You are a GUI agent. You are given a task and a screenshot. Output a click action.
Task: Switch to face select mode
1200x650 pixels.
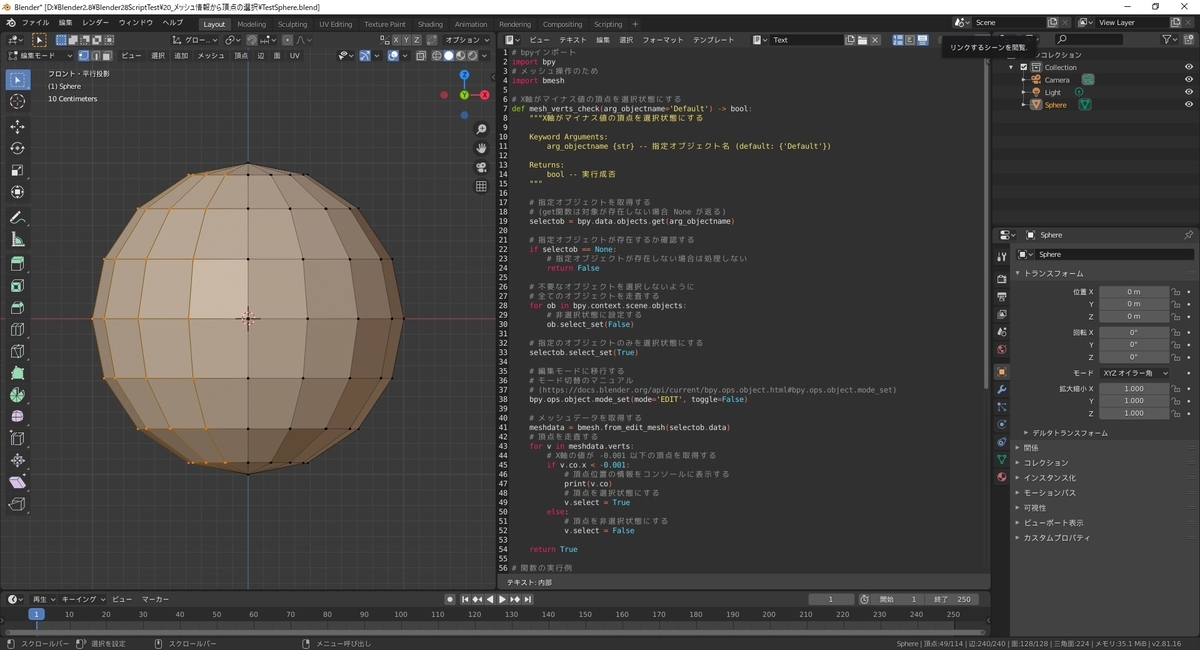[108, 56]
